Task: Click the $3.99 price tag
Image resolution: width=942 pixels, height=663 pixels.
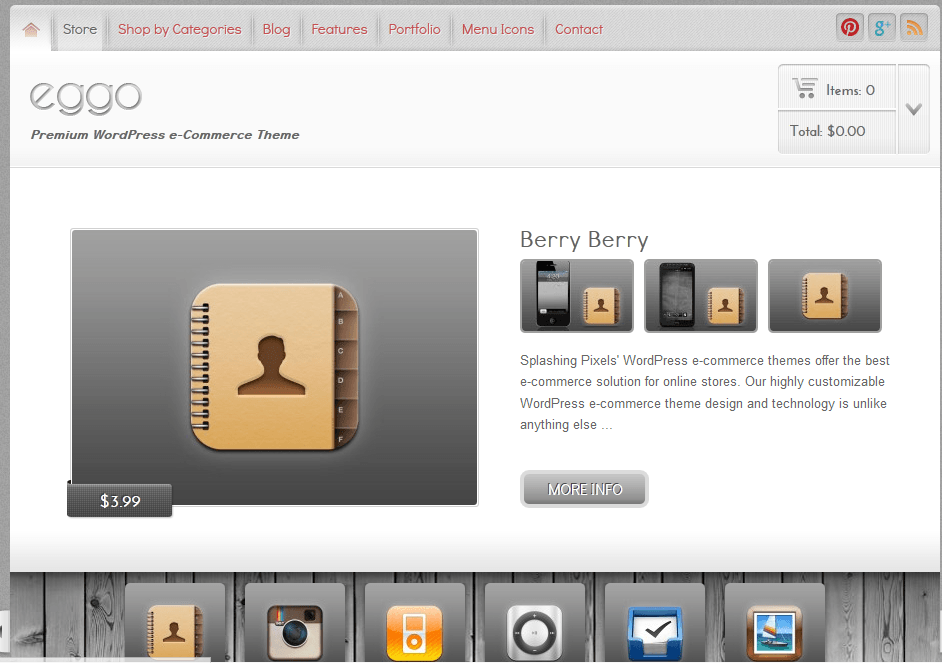Action: click(x=120, y=501)
